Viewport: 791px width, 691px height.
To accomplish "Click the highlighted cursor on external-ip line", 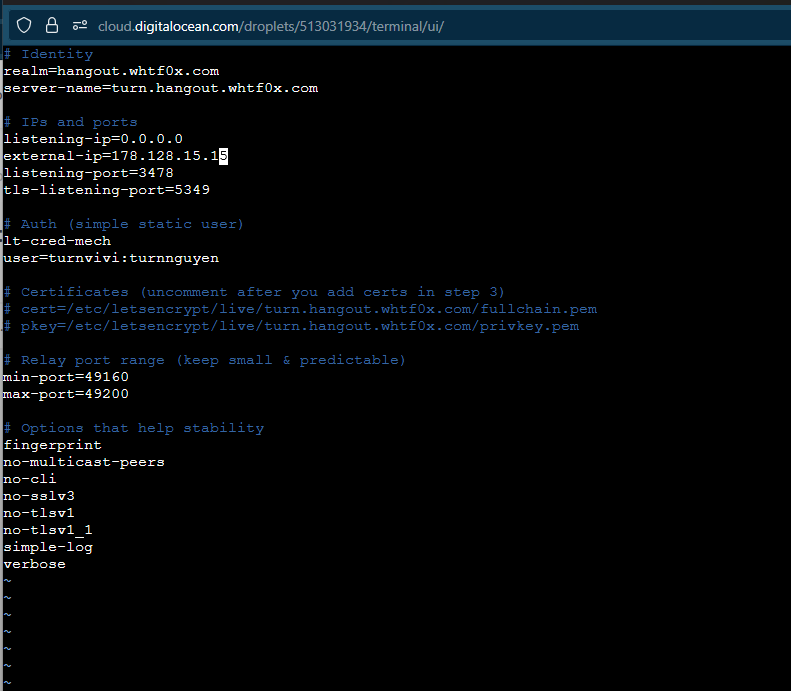I will pyautogui.click(x=224, y=156).
